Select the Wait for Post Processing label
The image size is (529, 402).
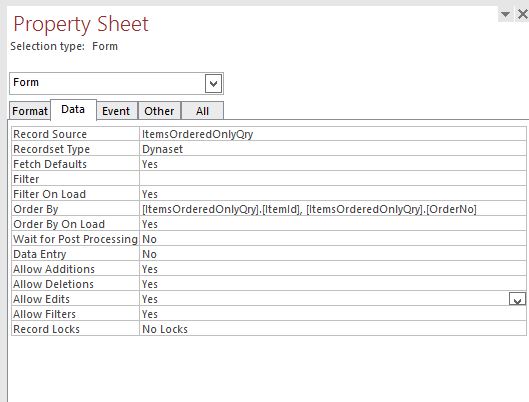point(75,239)
